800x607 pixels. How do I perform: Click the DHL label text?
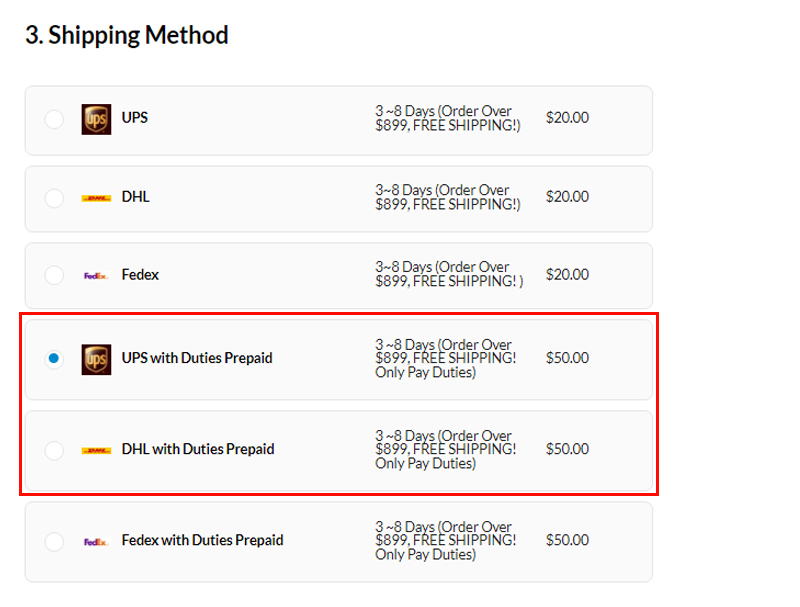coord(136,197)
